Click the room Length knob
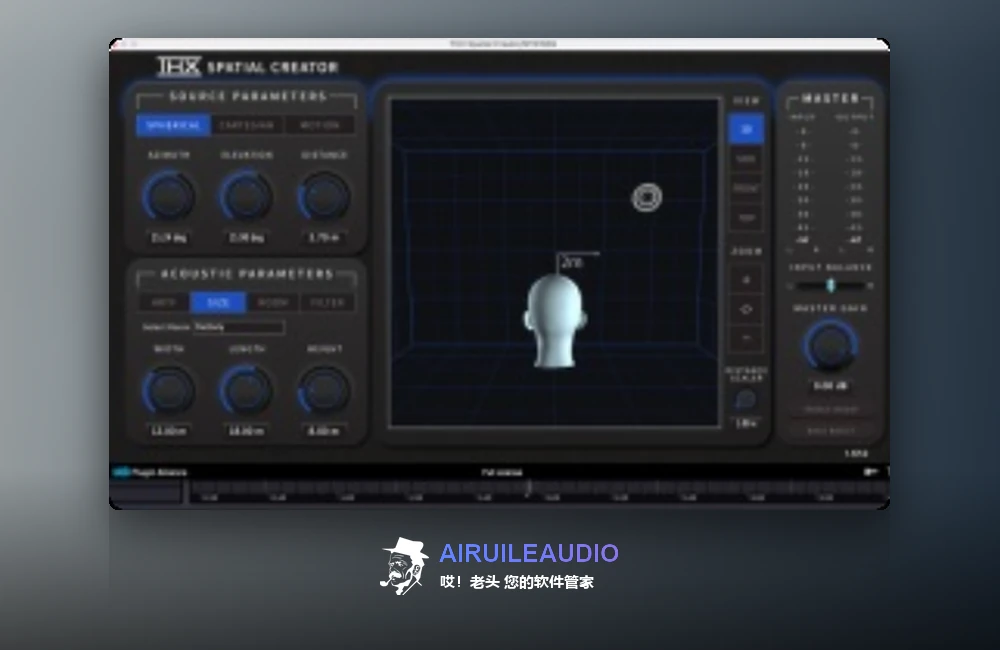 246,390
